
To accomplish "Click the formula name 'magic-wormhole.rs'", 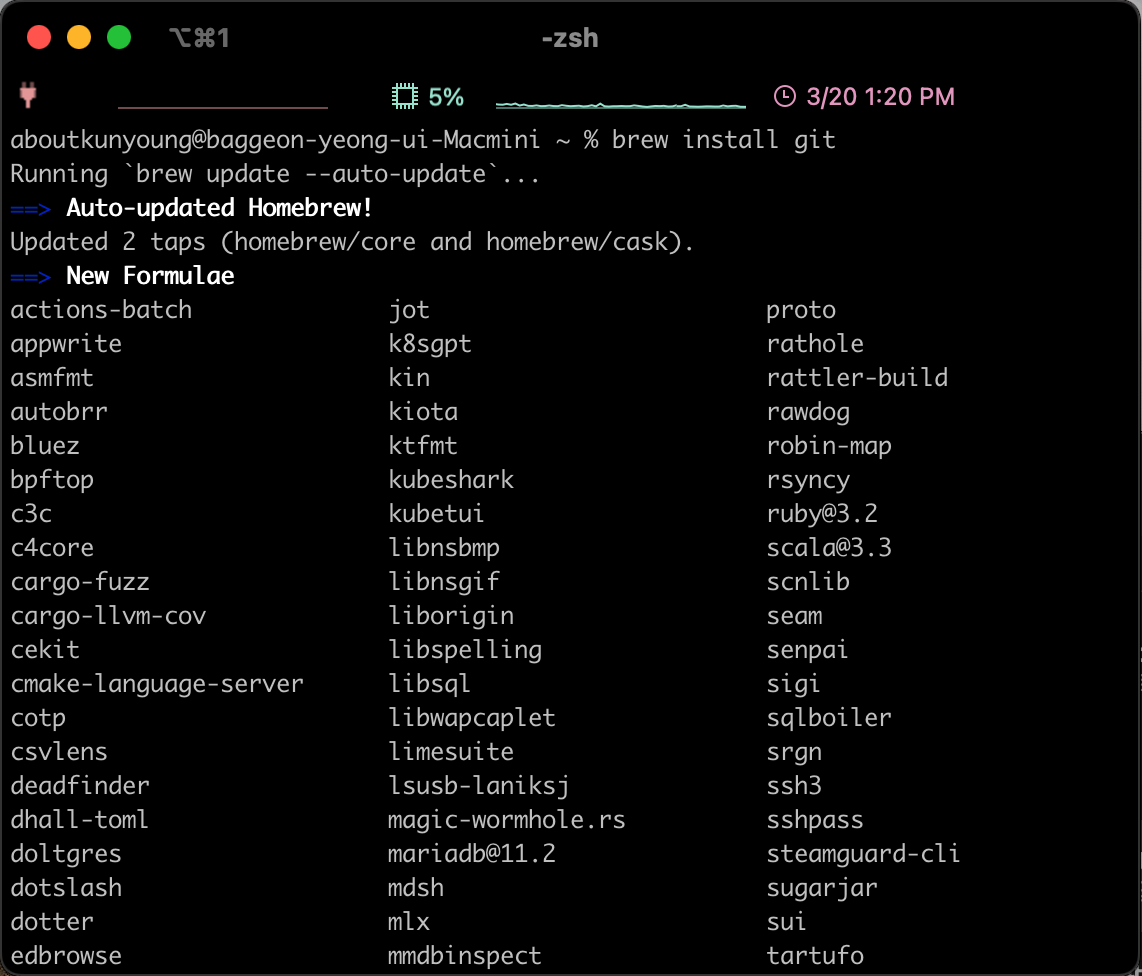I will (x=507, y=819).
